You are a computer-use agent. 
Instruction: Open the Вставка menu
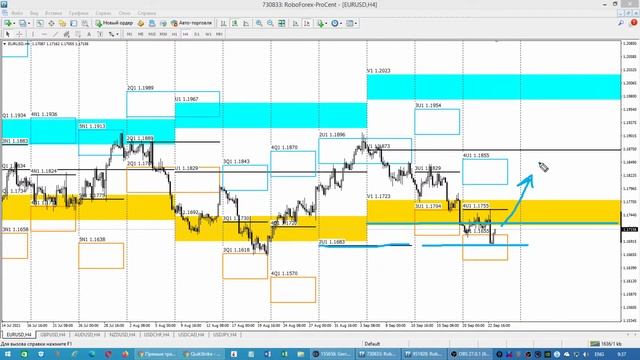53,13
